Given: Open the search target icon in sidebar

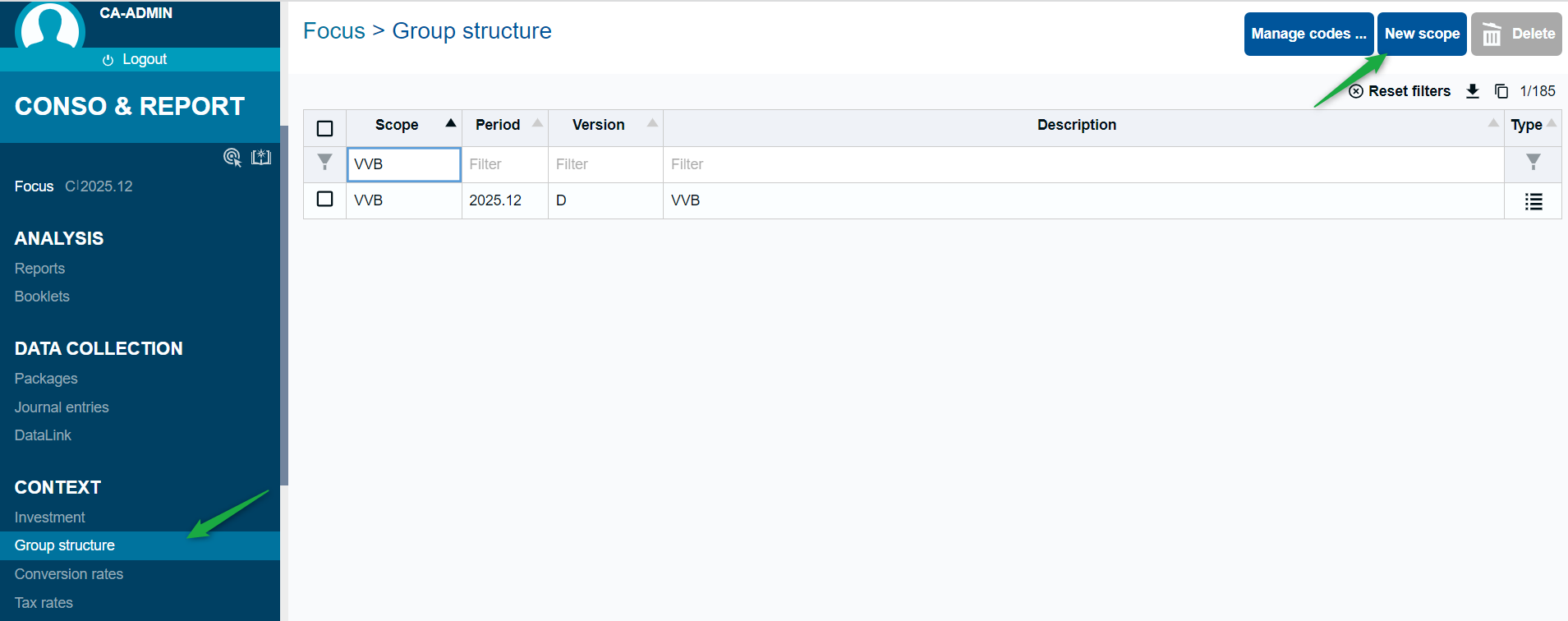Looking at the screenshot, I should (x=232, y=157).
